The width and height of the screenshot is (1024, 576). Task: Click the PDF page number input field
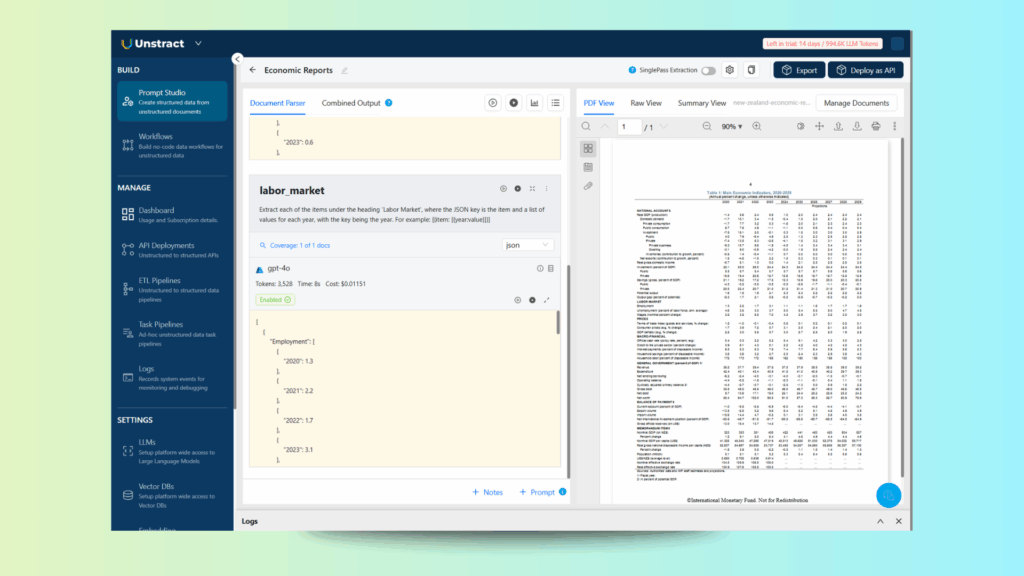(x=629, y=127)
